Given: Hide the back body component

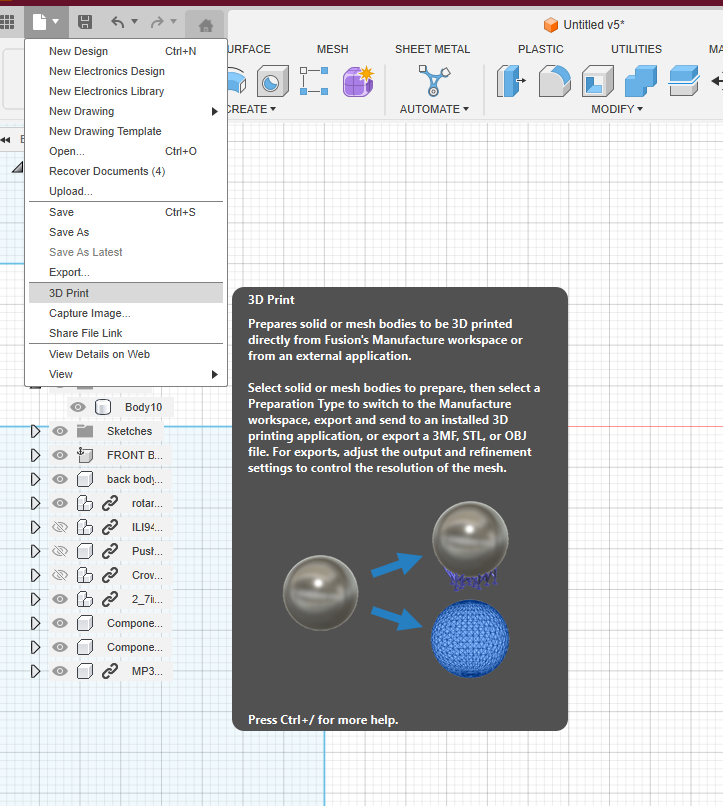Looking at the screenshot, I should coord(60,479).
